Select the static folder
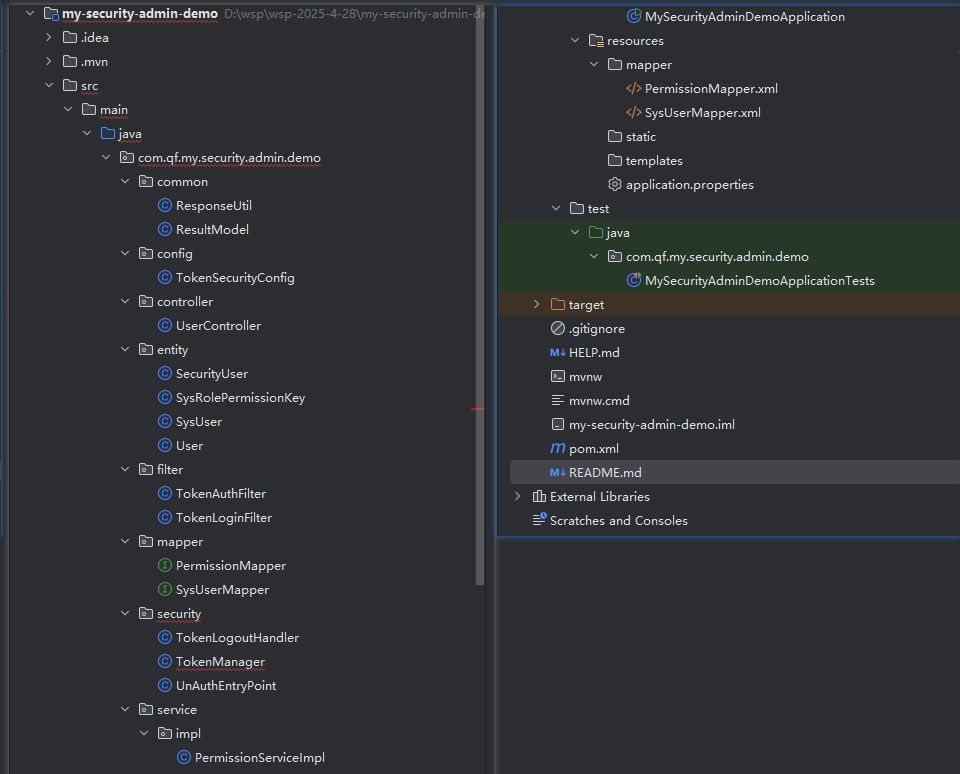Screen dimensions: 960x774 (640, 137)
